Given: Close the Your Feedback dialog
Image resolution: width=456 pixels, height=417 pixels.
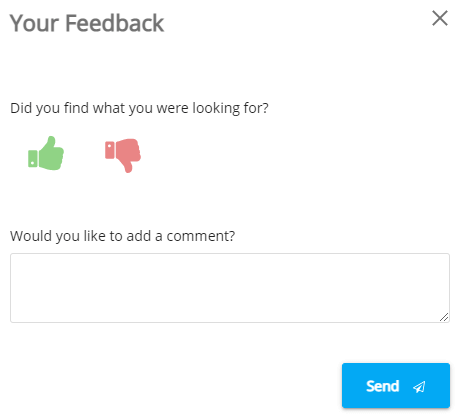Looking at the screenshot, I should click(x=440, y=18).
